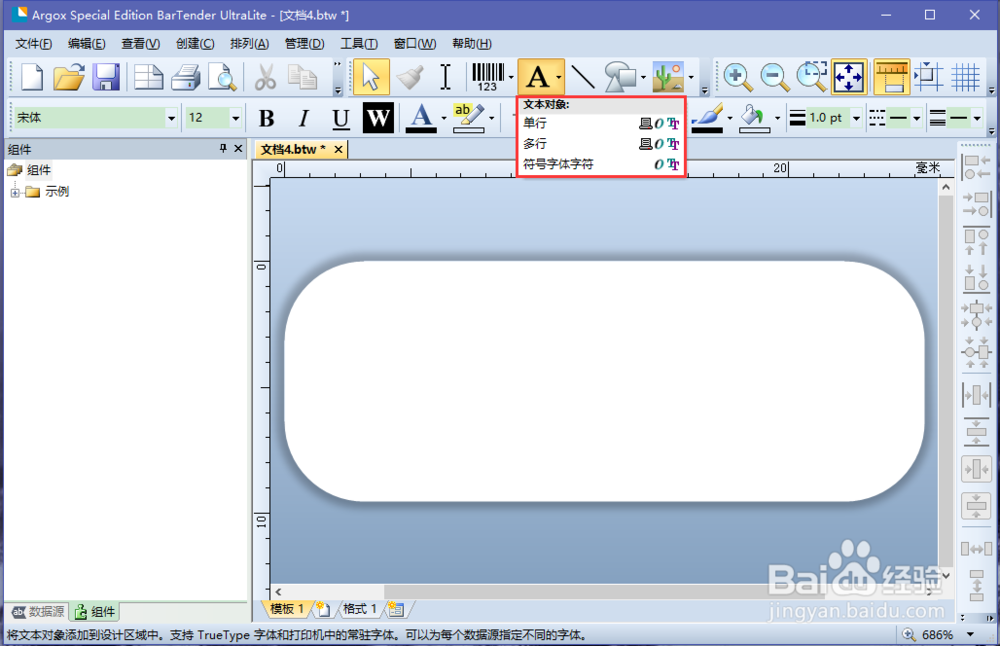Zoom in with the plus magnifier
1000x646 pixels.
(737, 77)
